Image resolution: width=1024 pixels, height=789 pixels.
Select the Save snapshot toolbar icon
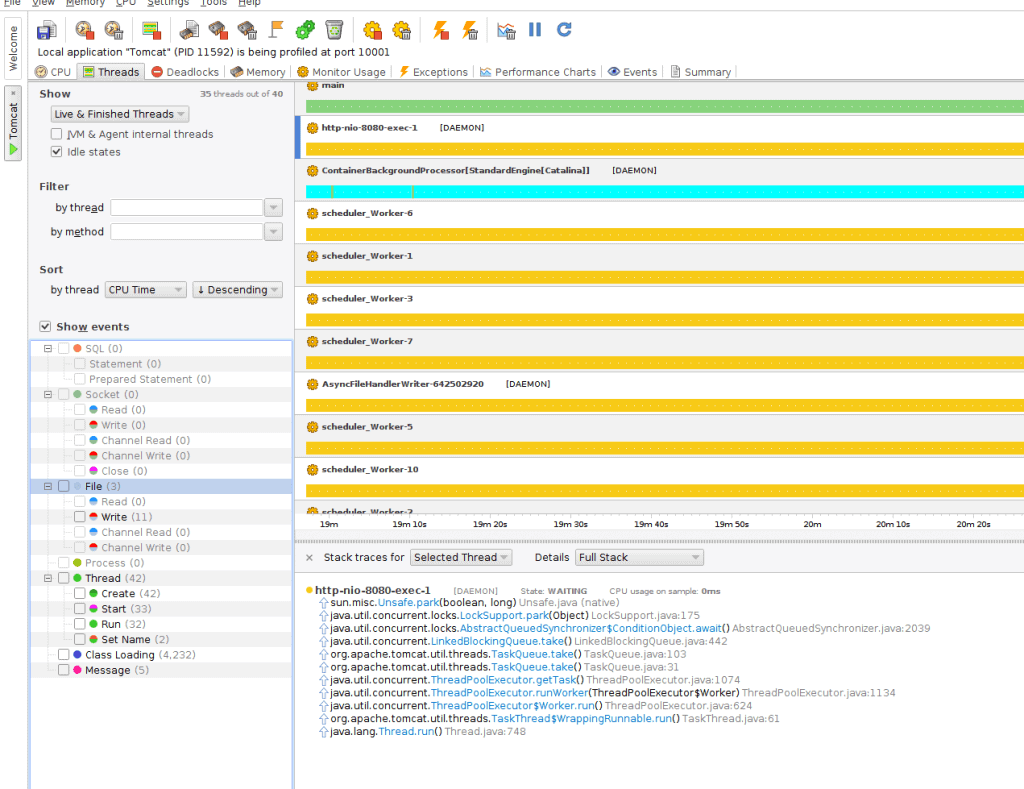point(45,30)
